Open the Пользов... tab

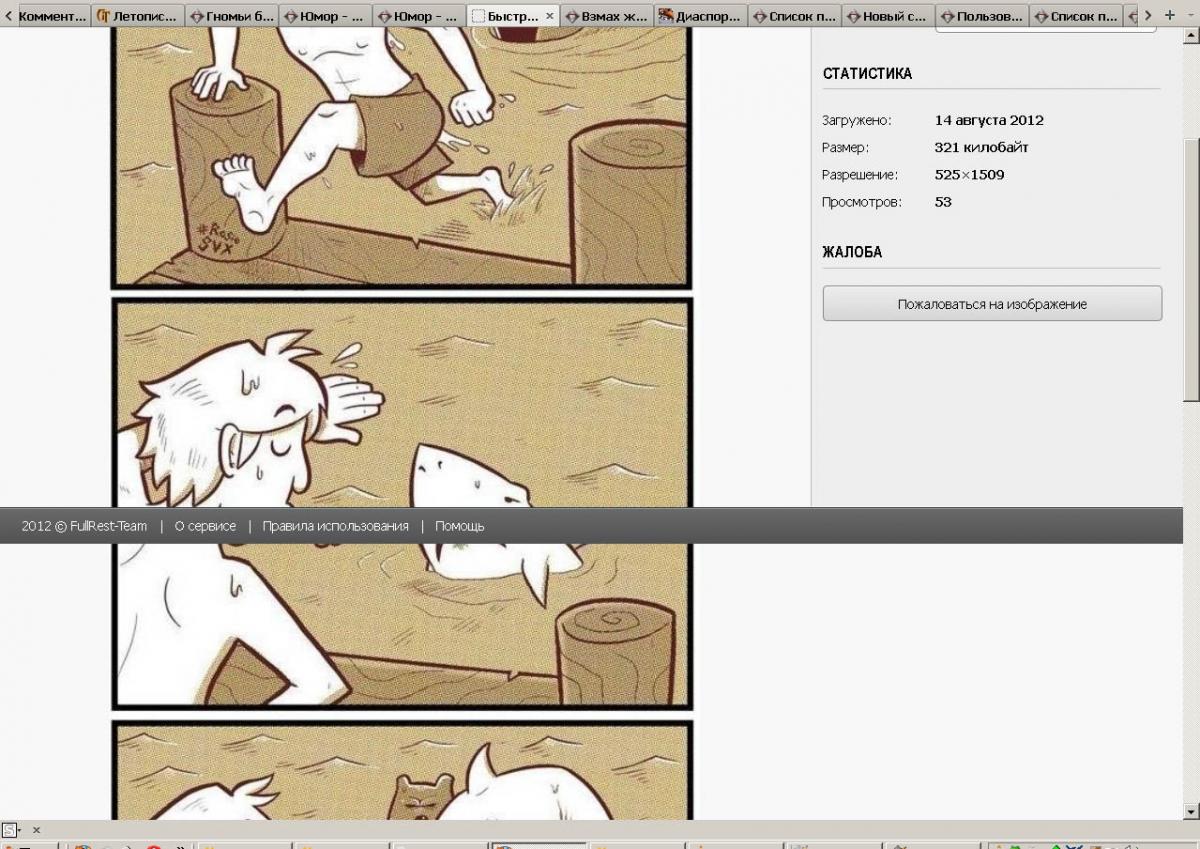click(982, 16)
